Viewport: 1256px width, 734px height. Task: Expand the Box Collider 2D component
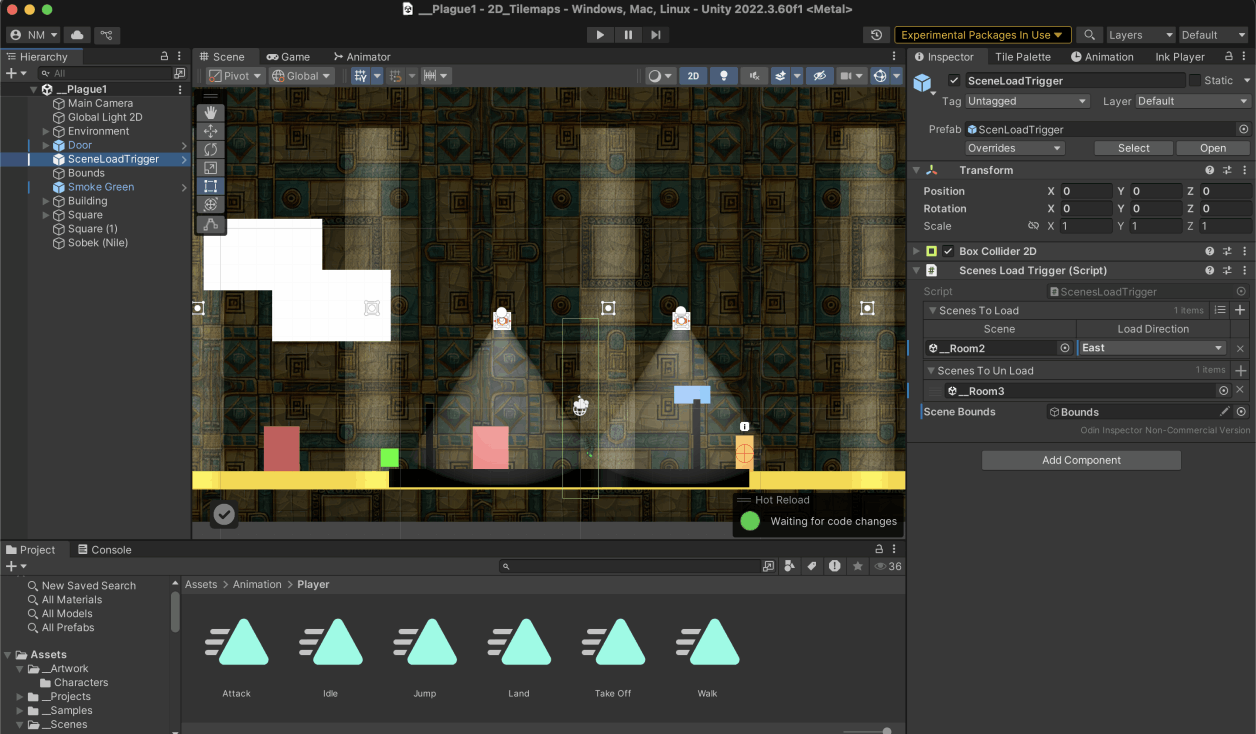tap(916, 252)
